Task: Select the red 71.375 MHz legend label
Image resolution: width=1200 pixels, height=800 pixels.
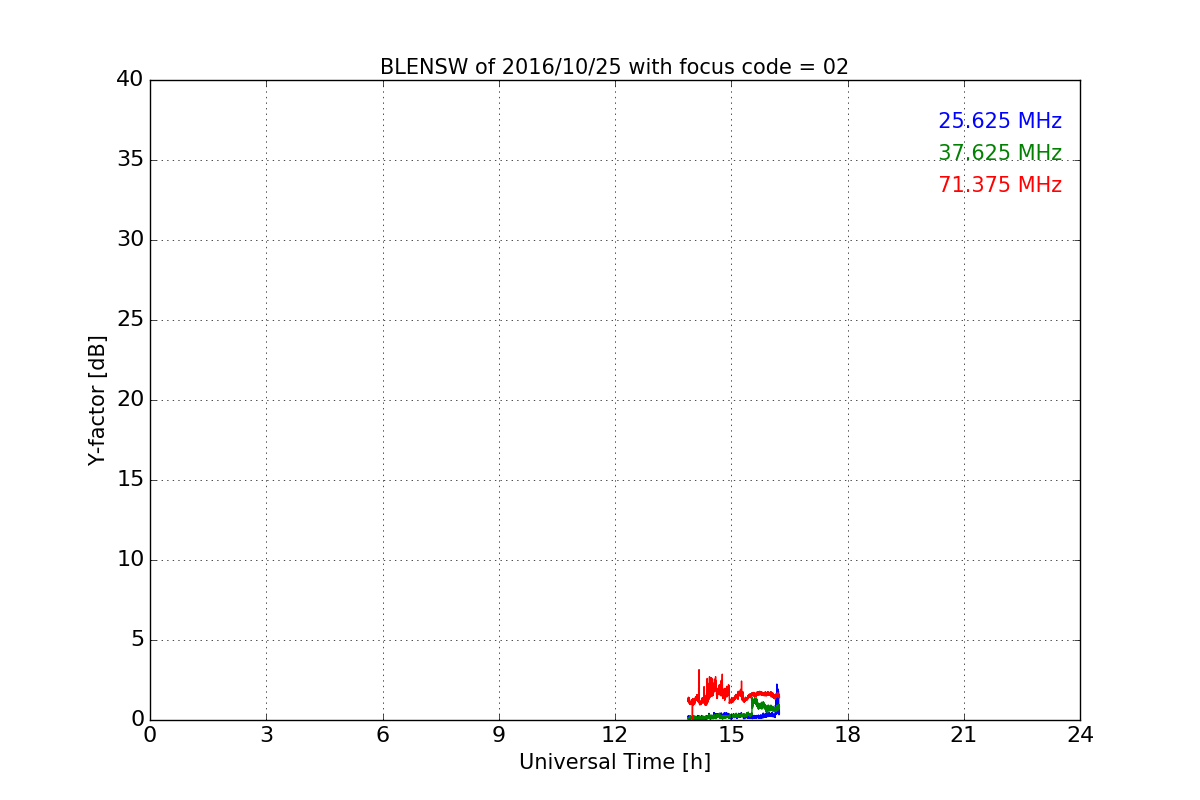Action: [x=1000, y=185]
